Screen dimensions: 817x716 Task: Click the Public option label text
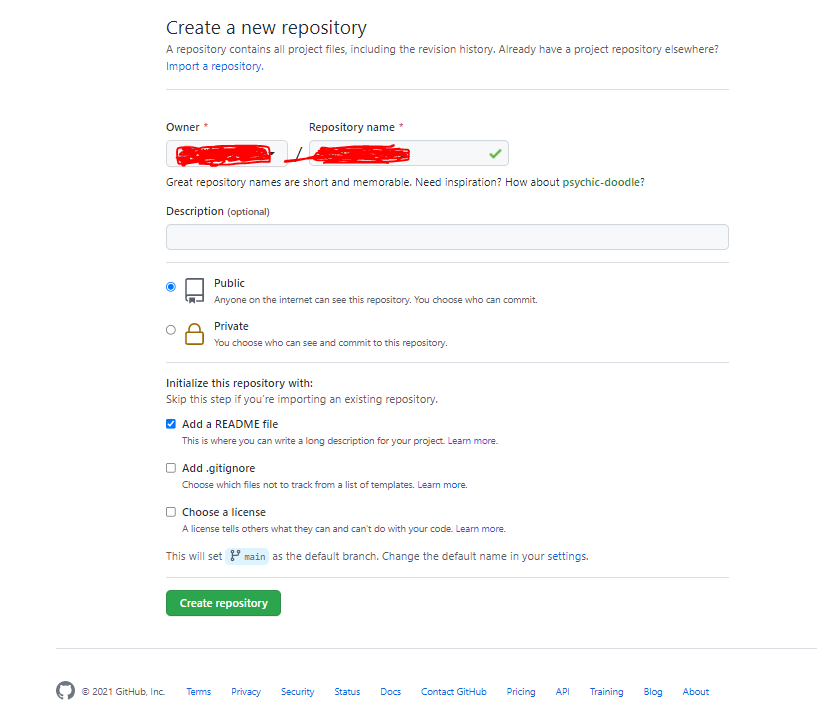click(229, 283)
